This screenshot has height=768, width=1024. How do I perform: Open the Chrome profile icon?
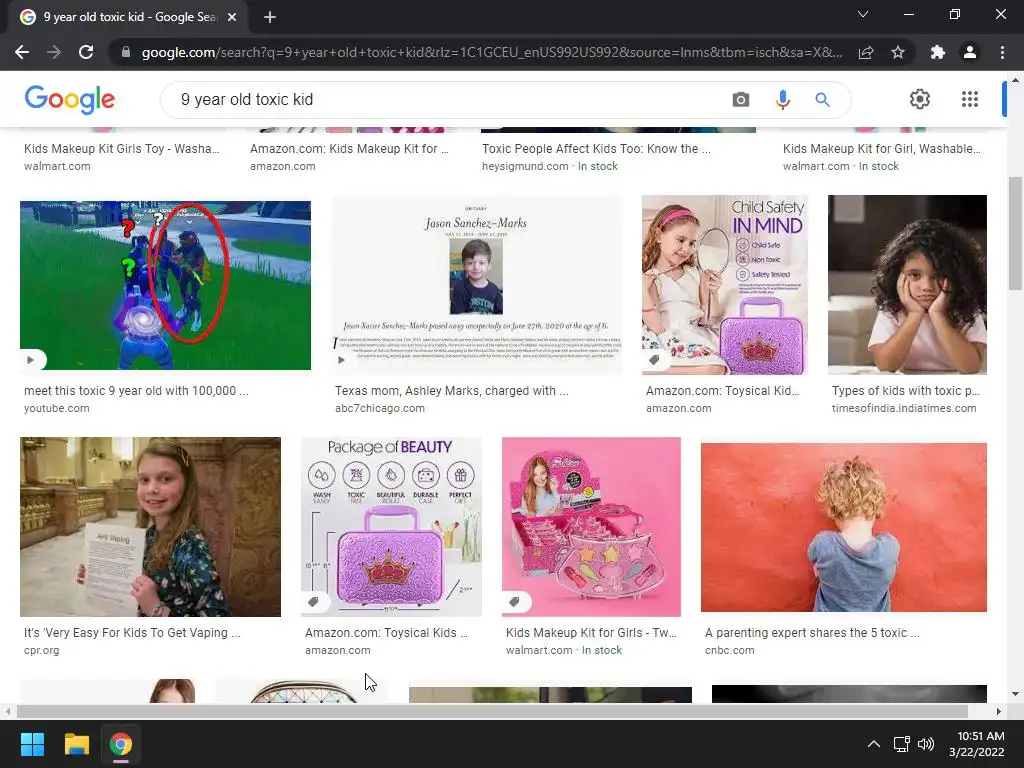click(970, 52)
